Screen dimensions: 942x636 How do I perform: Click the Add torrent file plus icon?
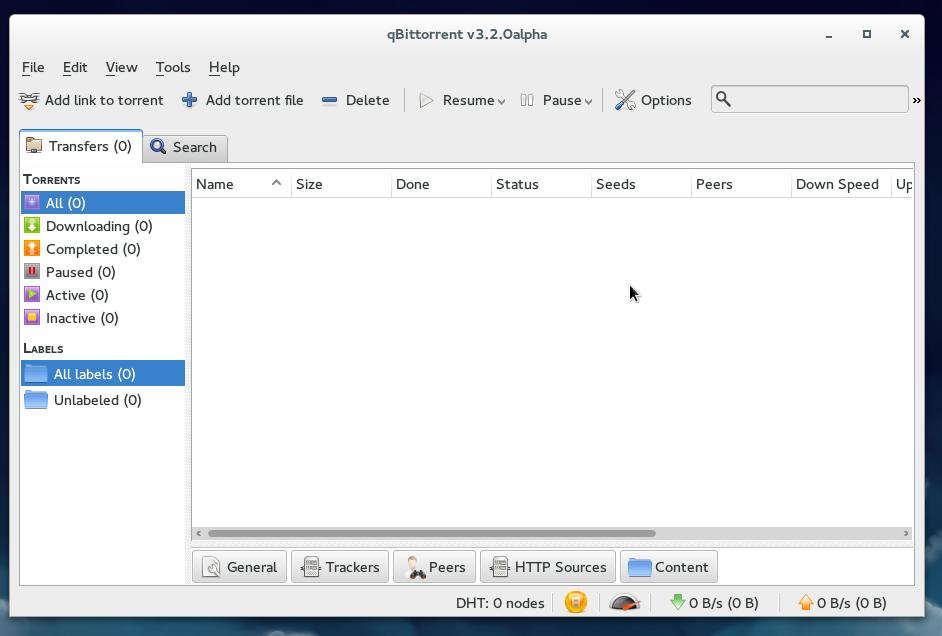tap(189, 100)
